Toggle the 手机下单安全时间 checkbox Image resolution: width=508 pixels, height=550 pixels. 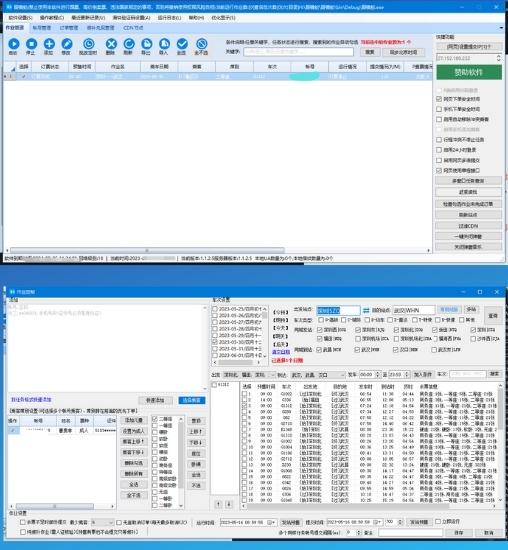pos(439,109)
